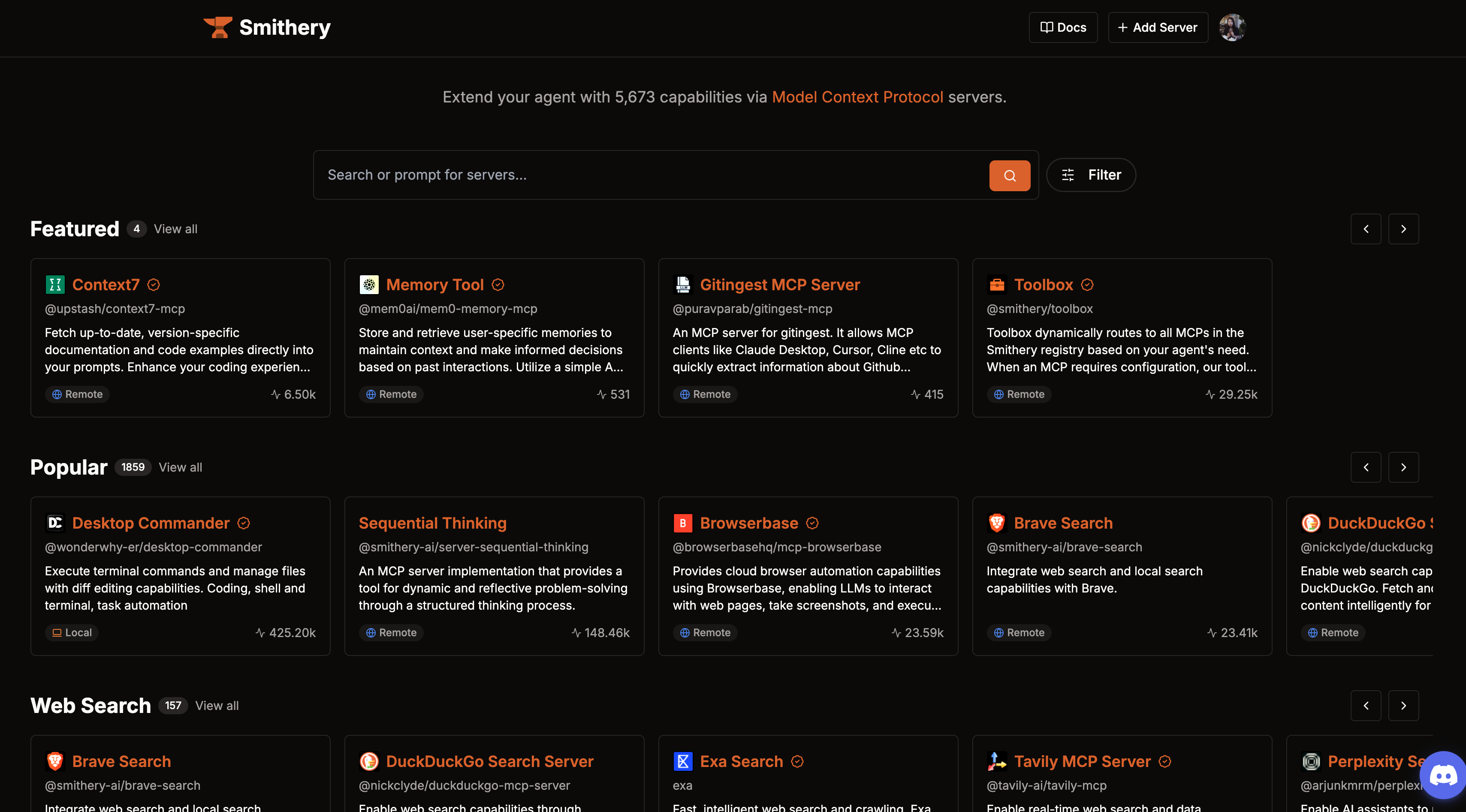Click the Desktop Commander logo icon
The width and height of the screenshot is (1466, 812).
(55, 523)
